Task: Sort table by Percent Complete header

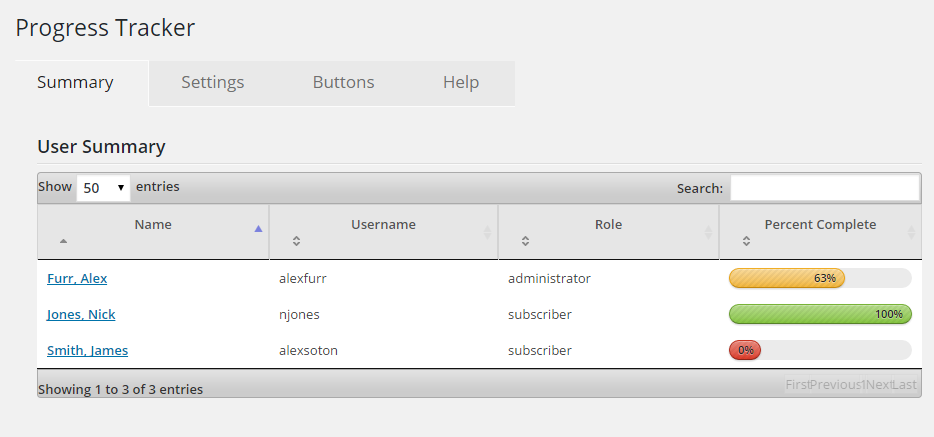Action: click(x=820, y=232)
